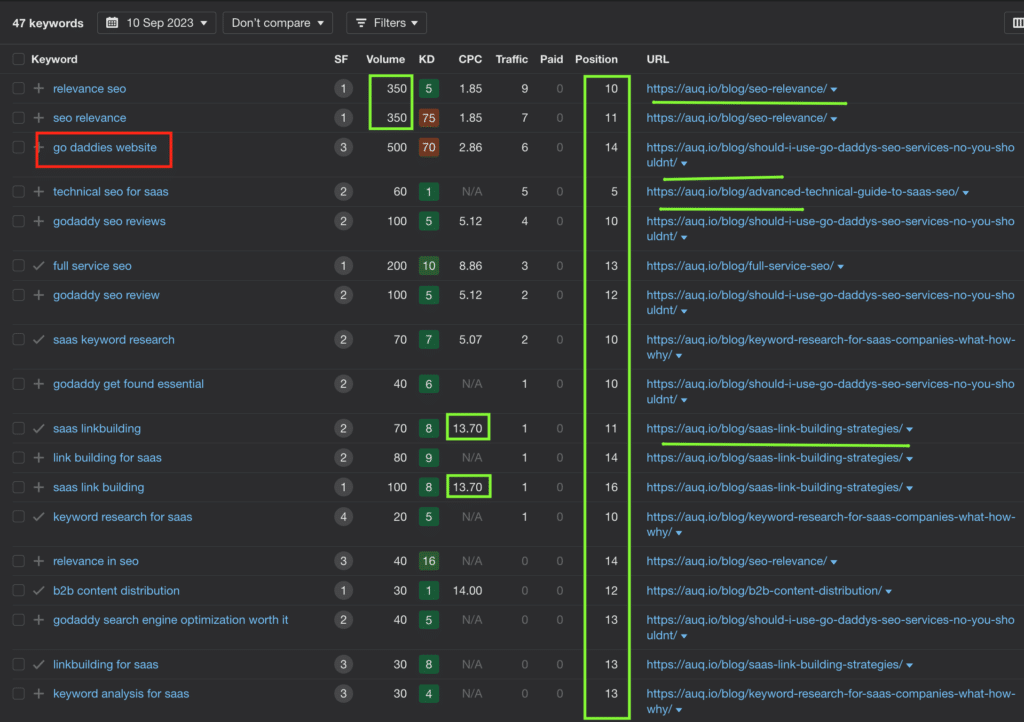The image size is (1024, 722).
Task: Sort table by the Keyword column header
Action: 54,59
